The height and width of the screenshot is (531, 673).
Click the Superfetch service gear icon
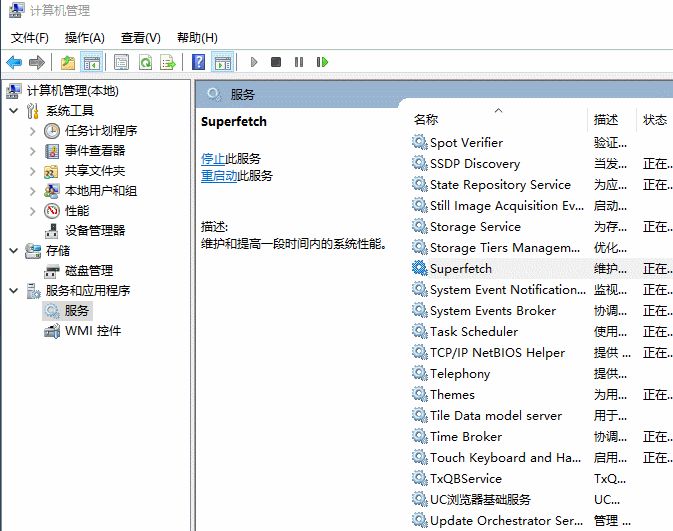[x=419, y=268]
